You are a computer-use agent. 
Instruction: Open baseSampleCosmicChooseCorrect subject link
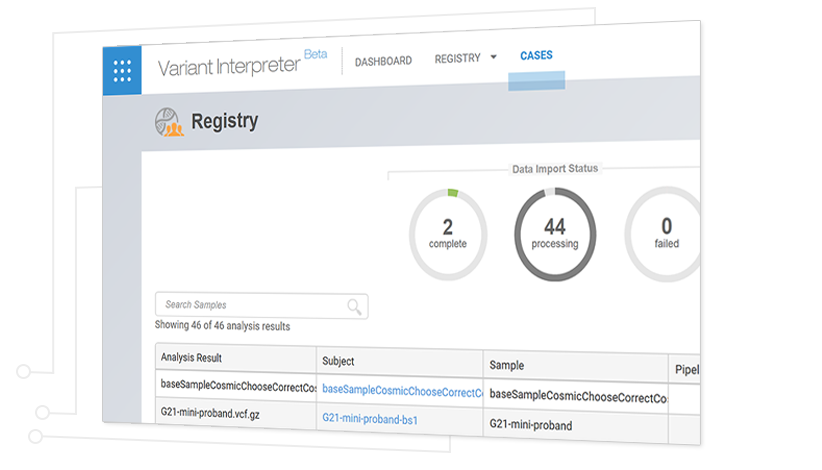tap(401, 390)
